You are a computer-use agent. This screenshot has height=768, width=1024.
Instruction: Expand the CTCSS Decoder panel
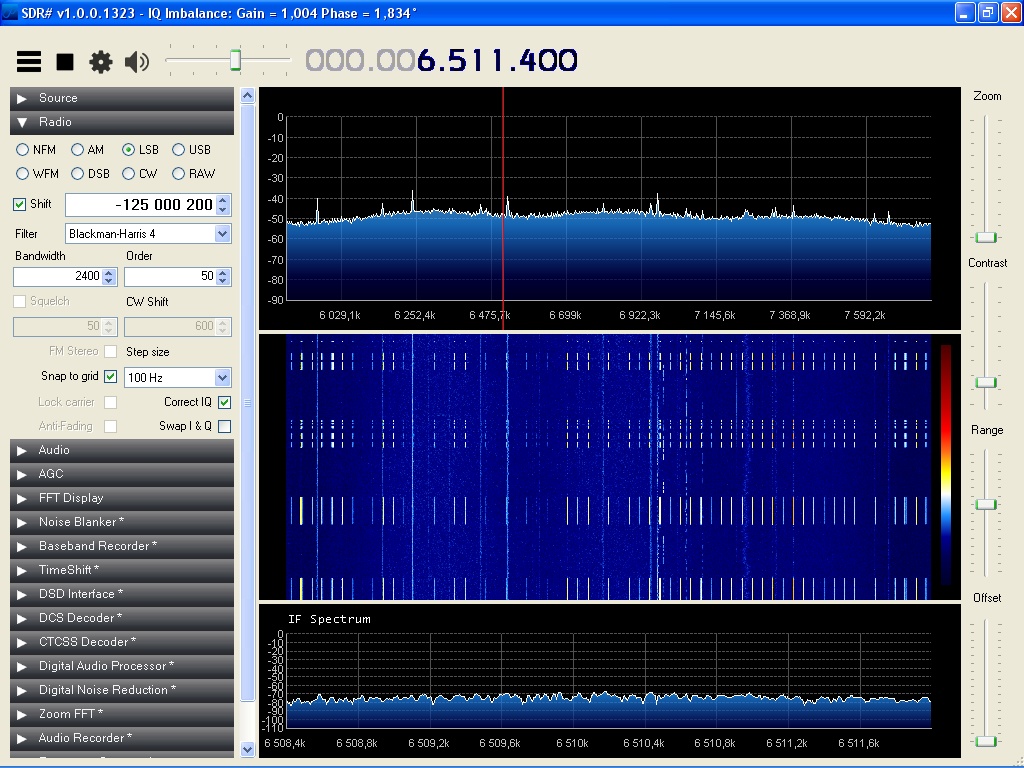(x=121, y=642)
